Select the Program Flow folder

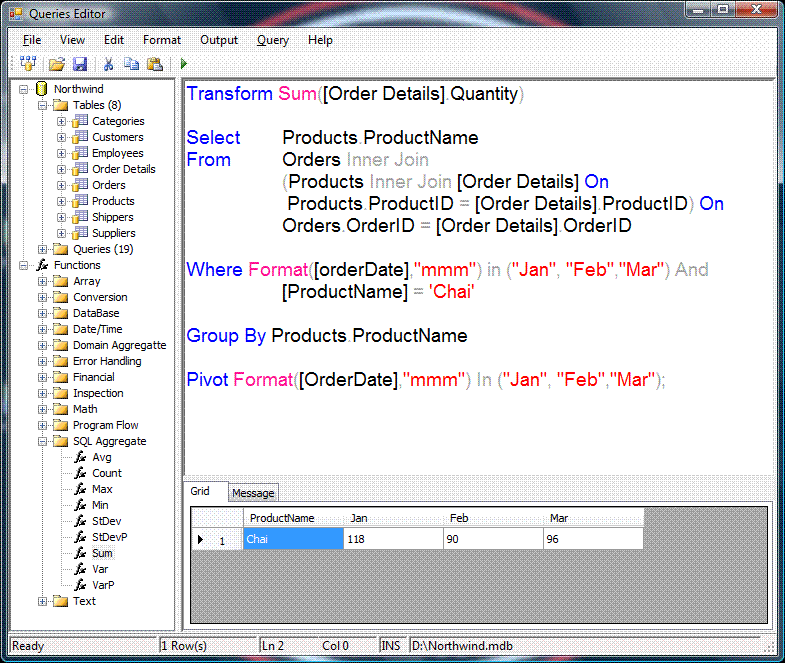pos(106,426)
